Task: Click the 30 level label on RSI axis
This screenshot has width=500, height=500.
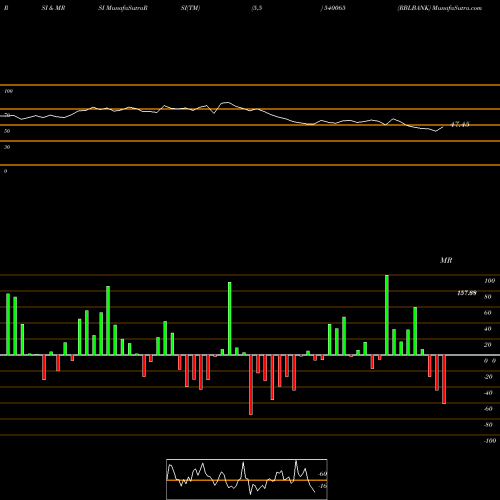Action: click(7, 147)
